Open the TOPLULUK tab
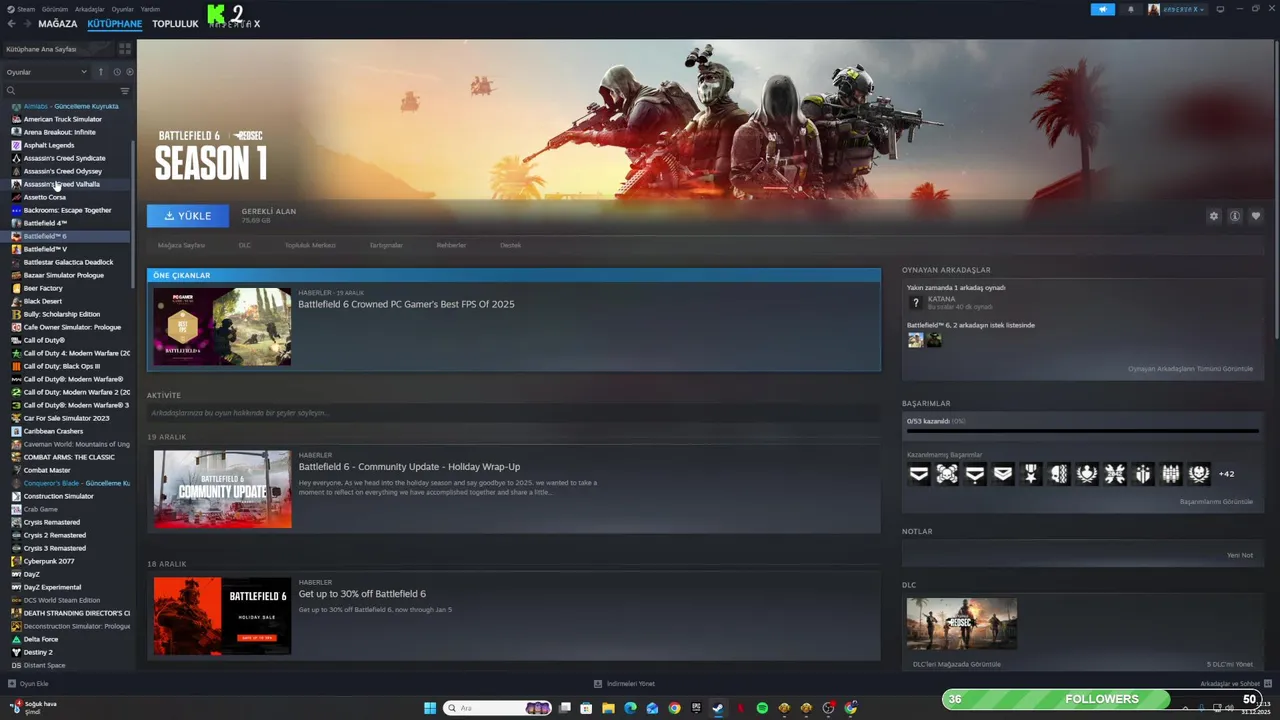The image size is (1280, 720). tap(175, 23)
